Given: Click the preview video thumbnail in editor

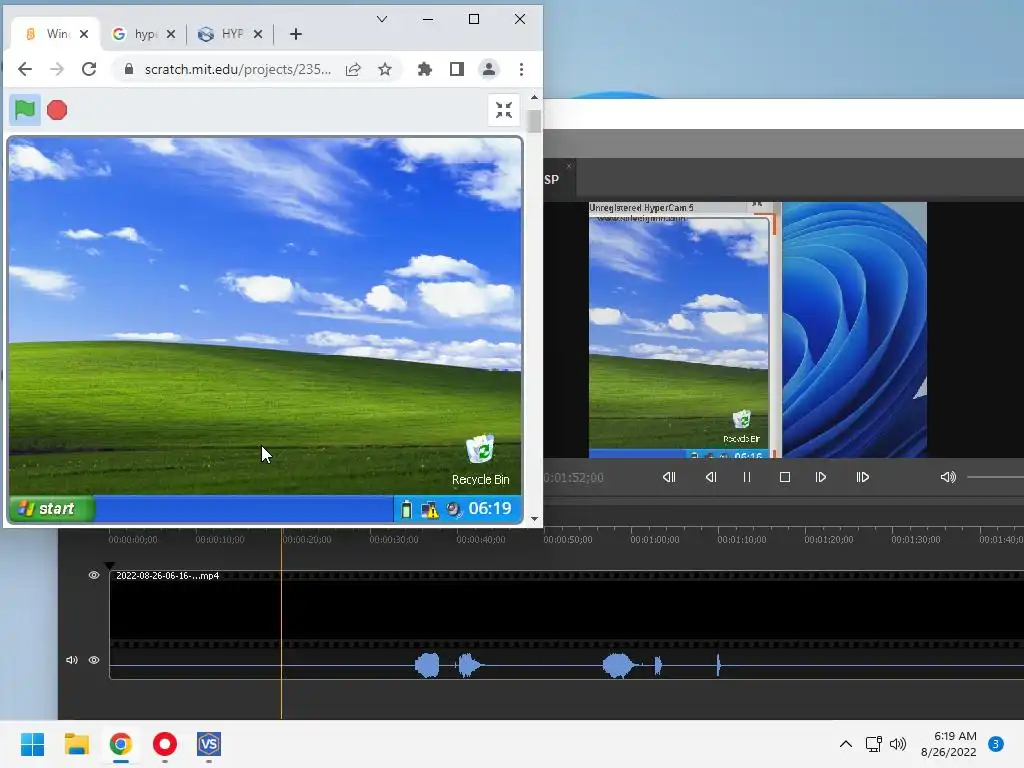Looking at the screenshot, I should [758, 330].
